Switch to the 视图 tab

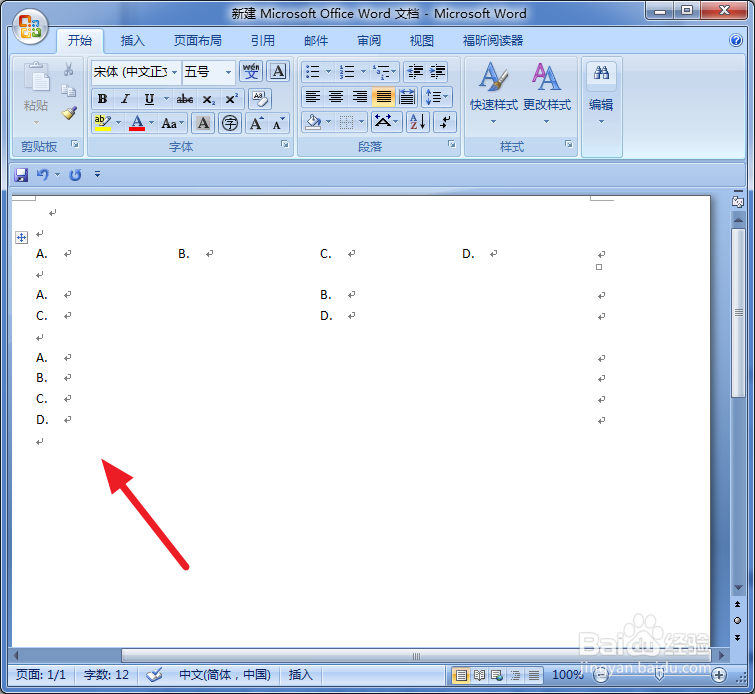click(x=422, y=41)
